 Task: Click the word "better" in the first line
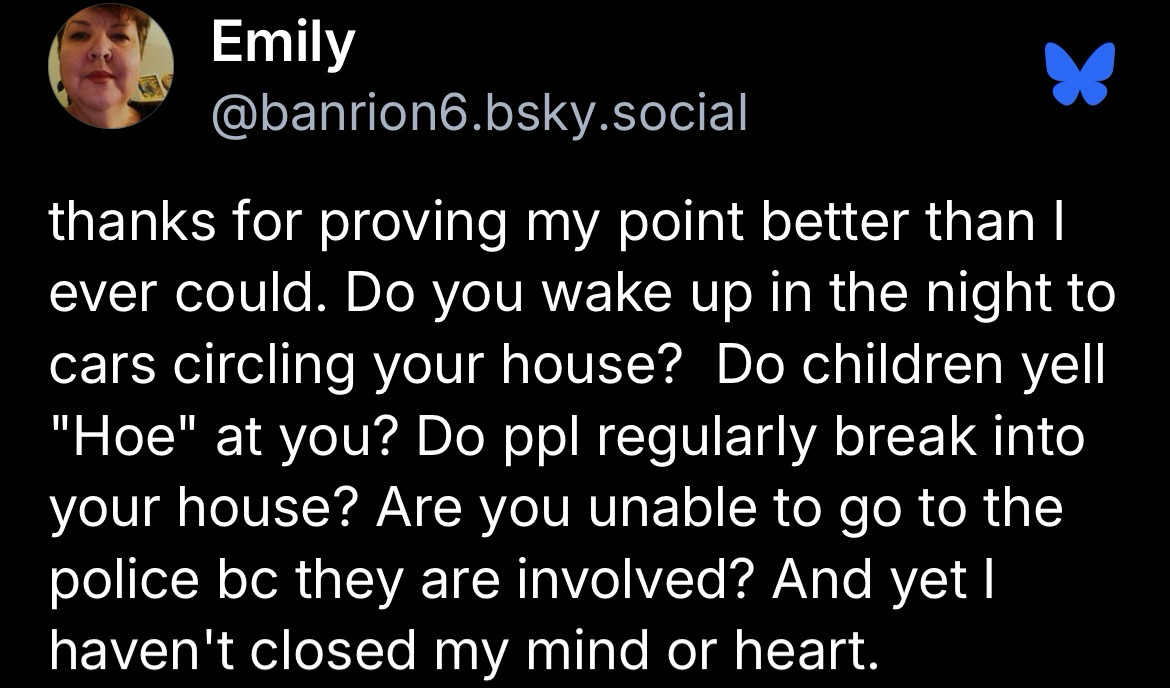(820, 223)
